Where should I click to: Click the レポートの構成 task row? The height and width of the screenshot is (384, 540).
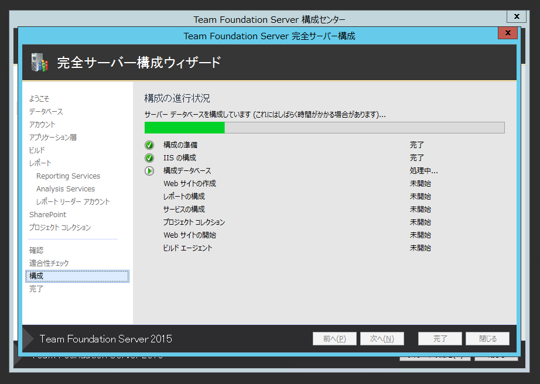pos(297,197)
